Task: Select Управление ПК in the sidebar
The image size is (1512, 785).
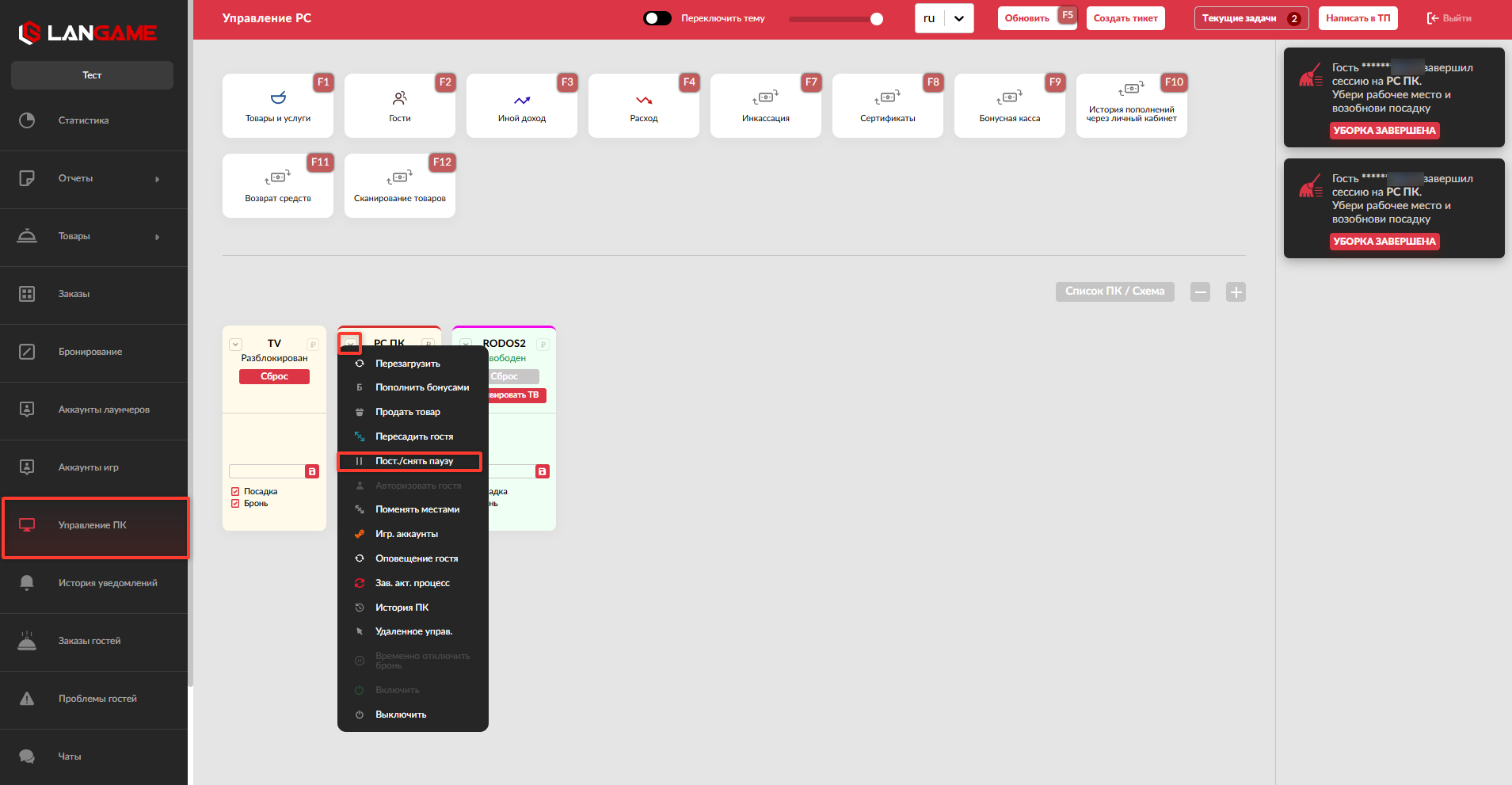Action: click(95, 528)
